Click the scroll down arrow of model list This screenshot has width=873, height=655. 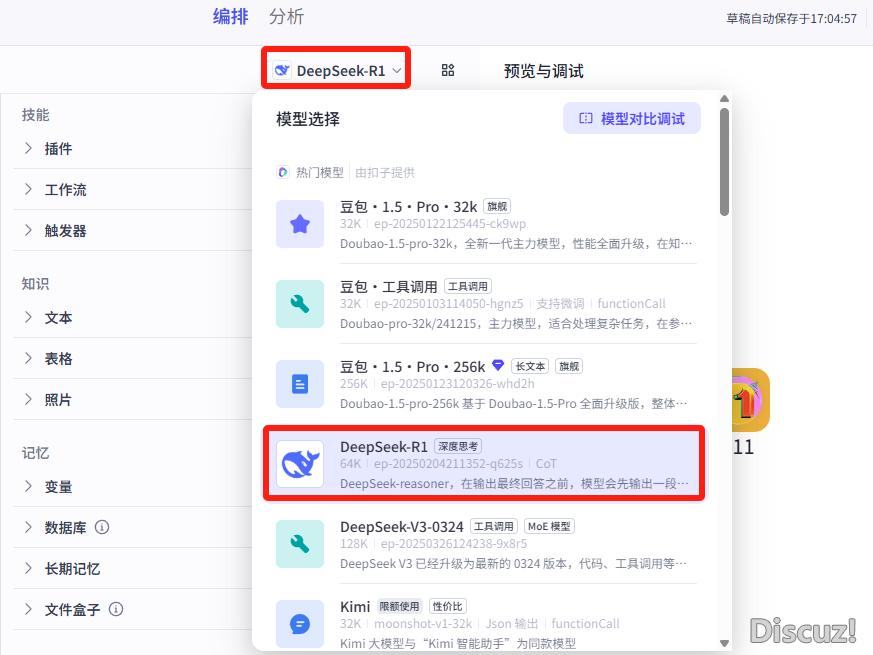tap(724, 643)
